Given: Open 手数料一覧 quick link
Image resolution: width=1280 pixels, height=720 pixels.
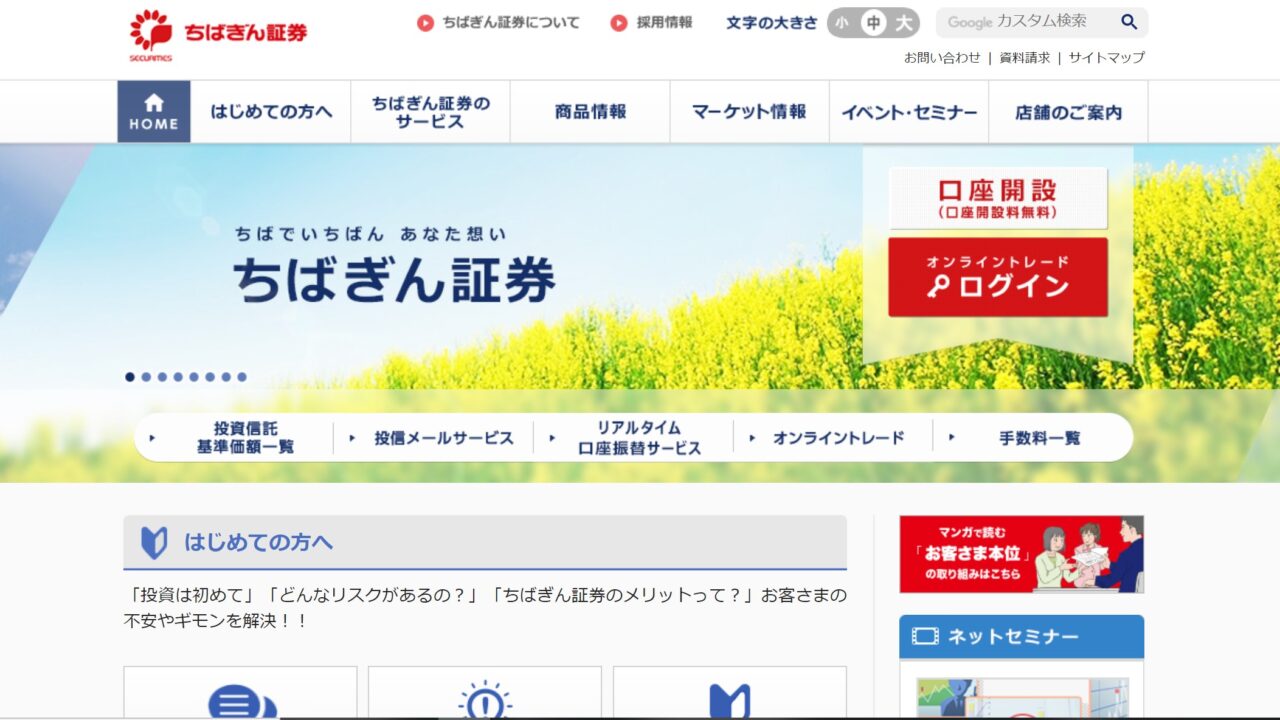Looking at the screenshot, I should coord(1039,438).
